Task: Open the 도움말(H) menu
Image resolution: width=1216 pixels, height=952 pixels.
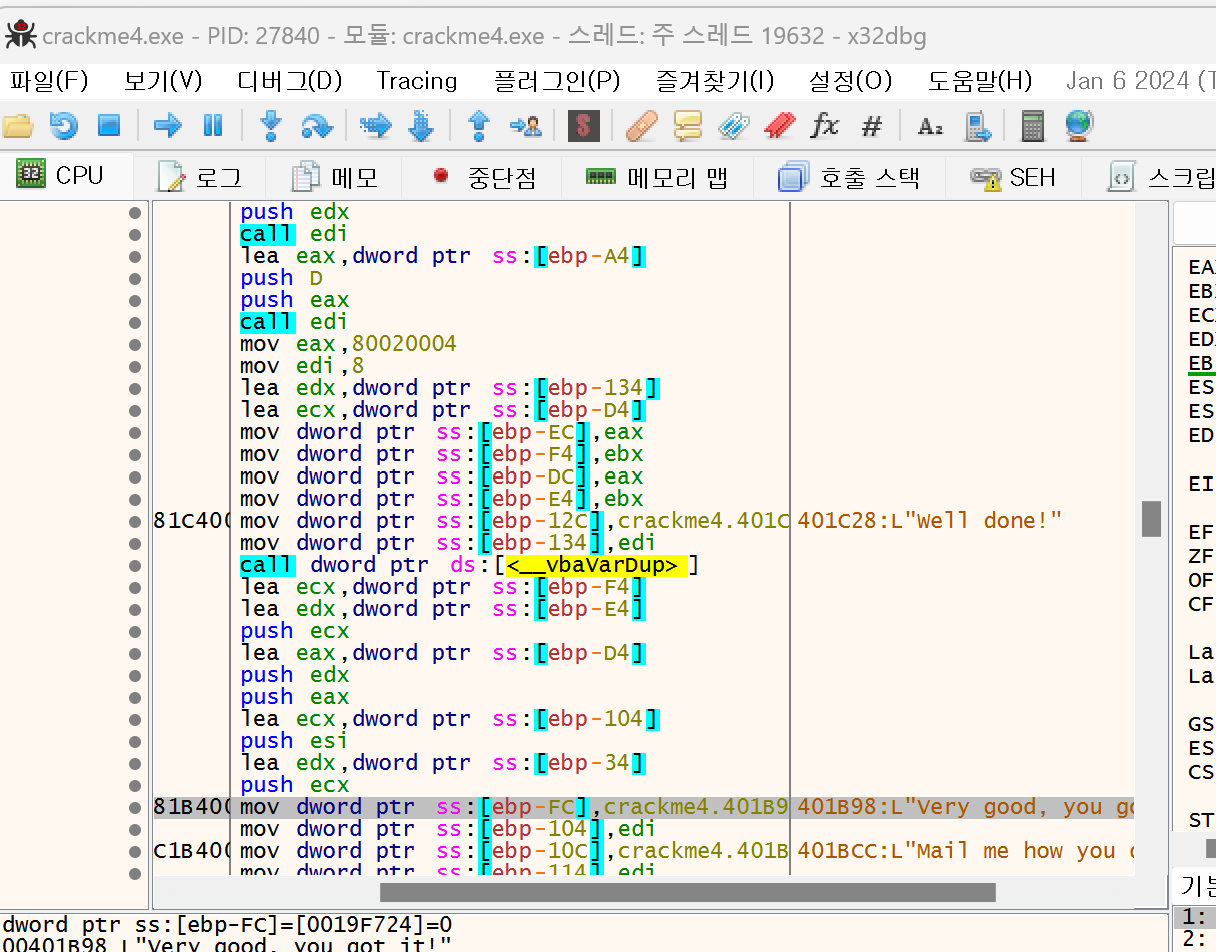Action: [980, 81]
